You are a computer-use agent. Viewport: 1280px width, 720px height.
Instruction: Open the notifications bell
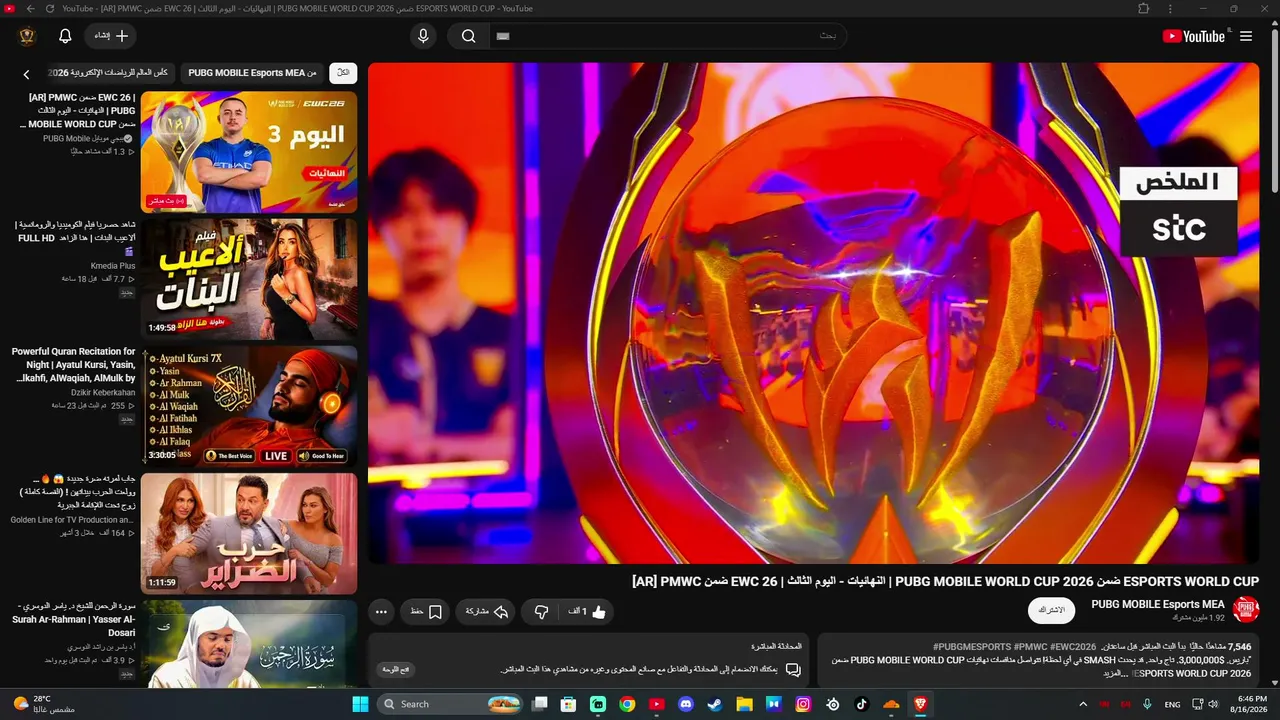coord(65,36)
